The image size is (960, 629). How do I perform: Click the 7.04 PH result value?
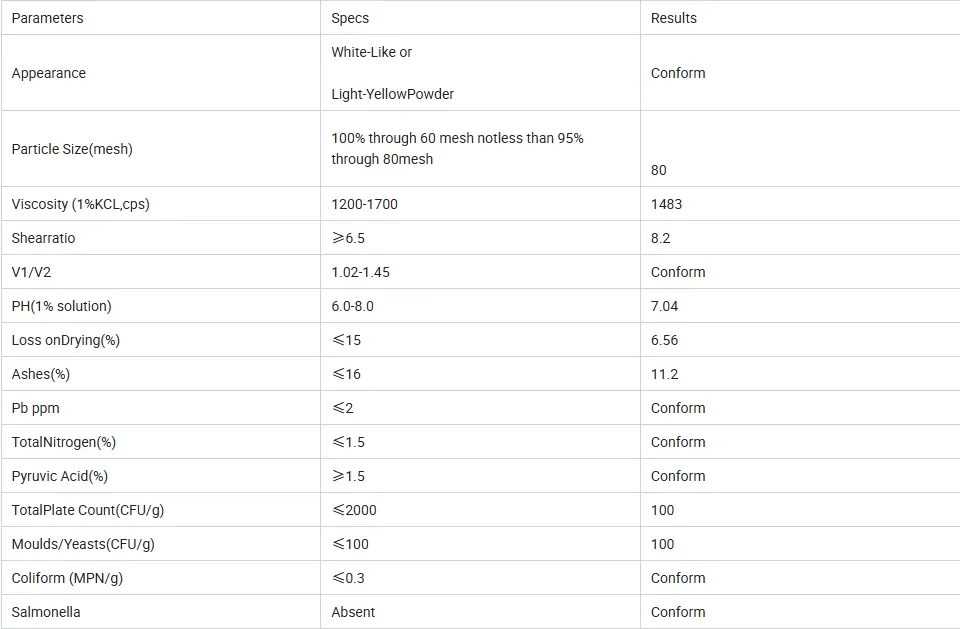pos(664,306)
